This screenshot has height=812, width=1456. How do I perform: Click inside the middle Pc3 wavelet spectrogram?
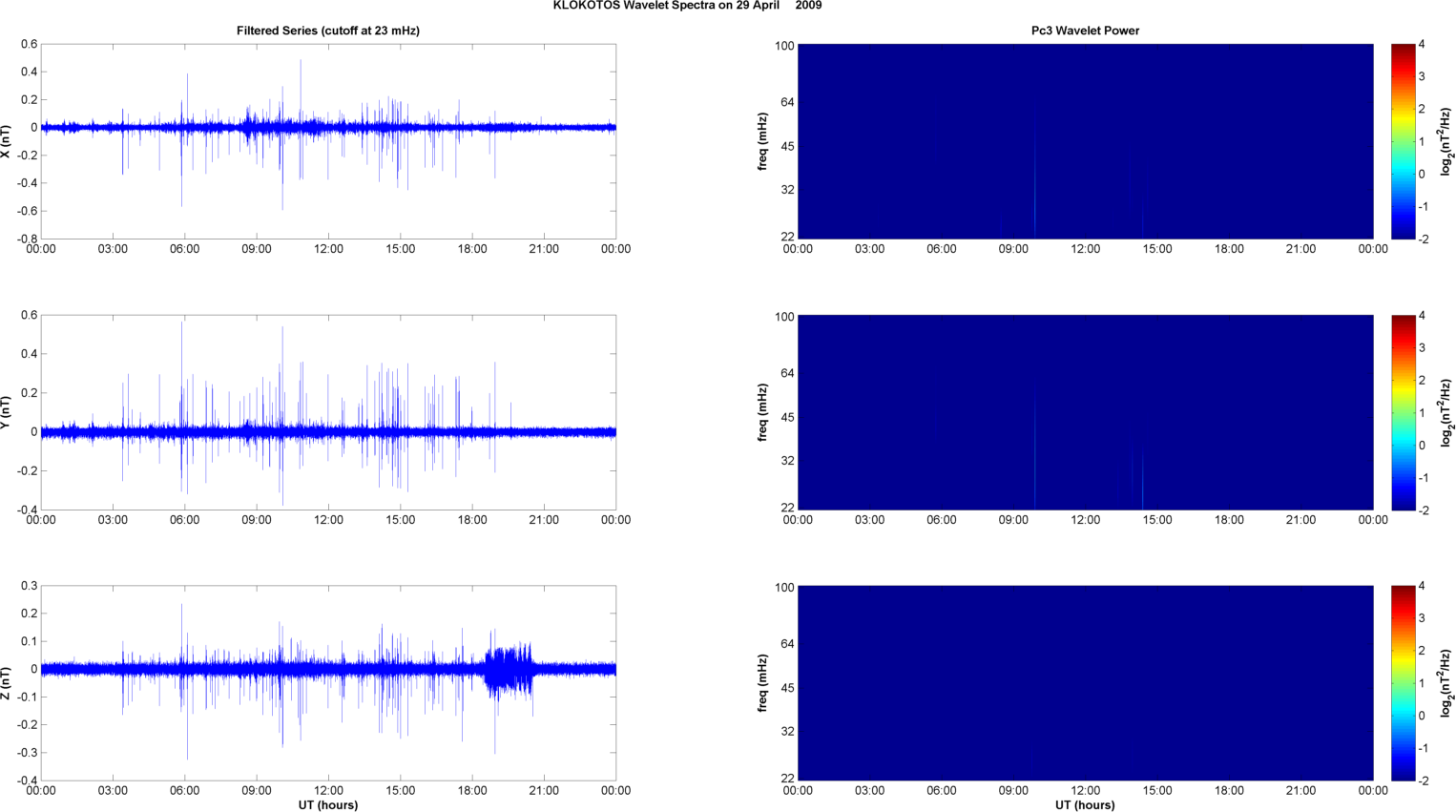[x=1085, y=412]
